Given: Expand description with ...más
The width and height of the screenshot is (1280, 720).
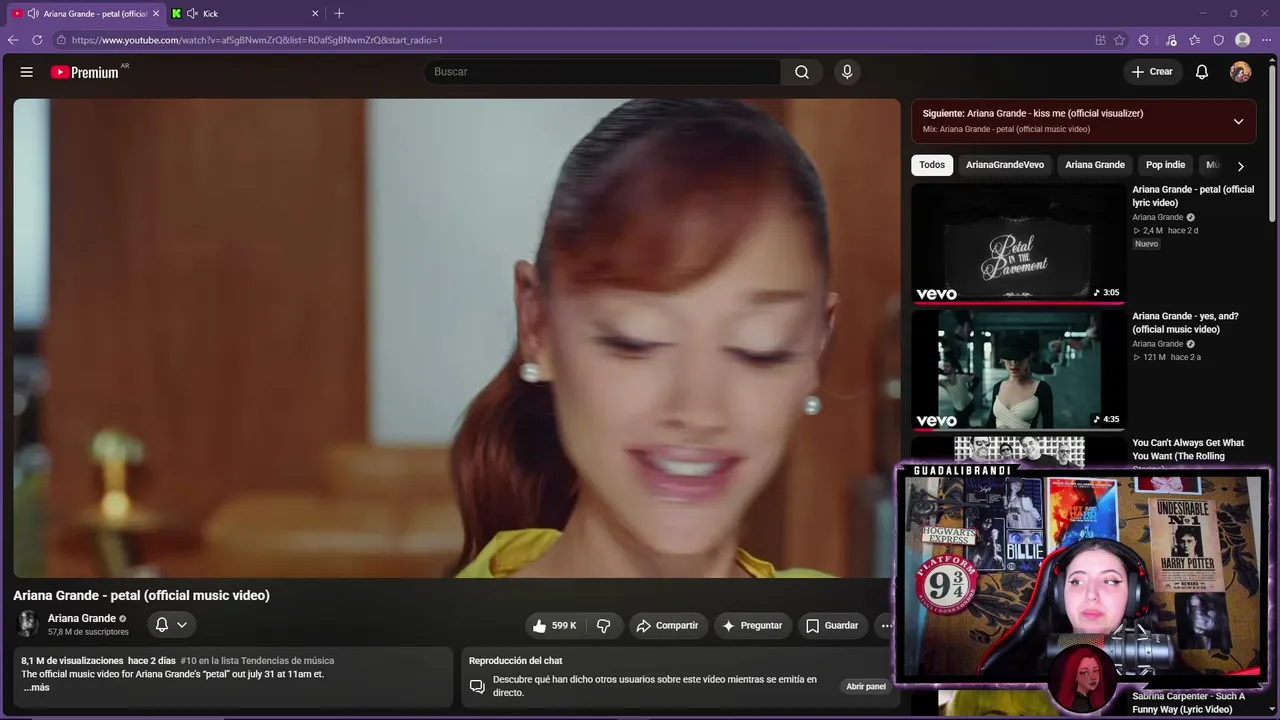Looking at the screenshot, I should 36,687.
